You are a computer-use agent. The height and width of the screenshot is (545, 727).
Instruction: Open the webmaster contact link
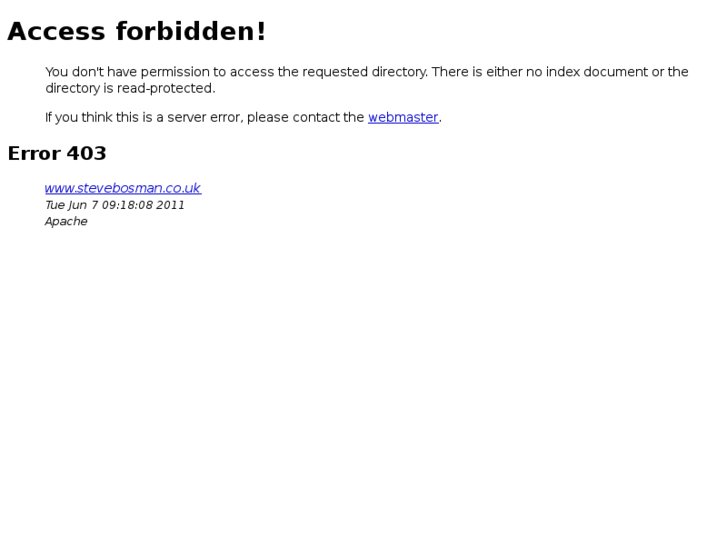click(x=403, y=117)
